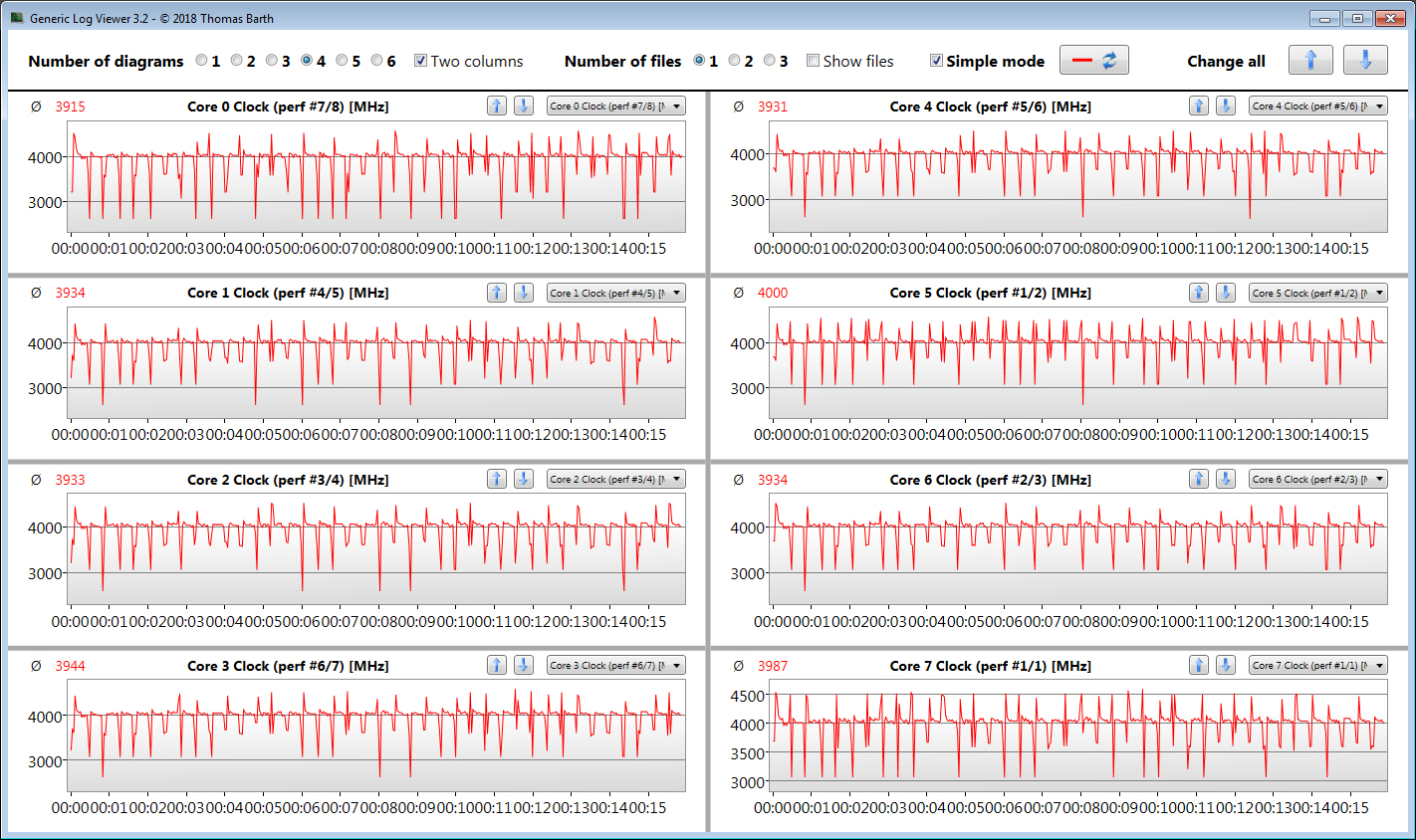Click the Core 3 average value 3944
Viewport: 1416px width, 840px height.
click(70, 666)
